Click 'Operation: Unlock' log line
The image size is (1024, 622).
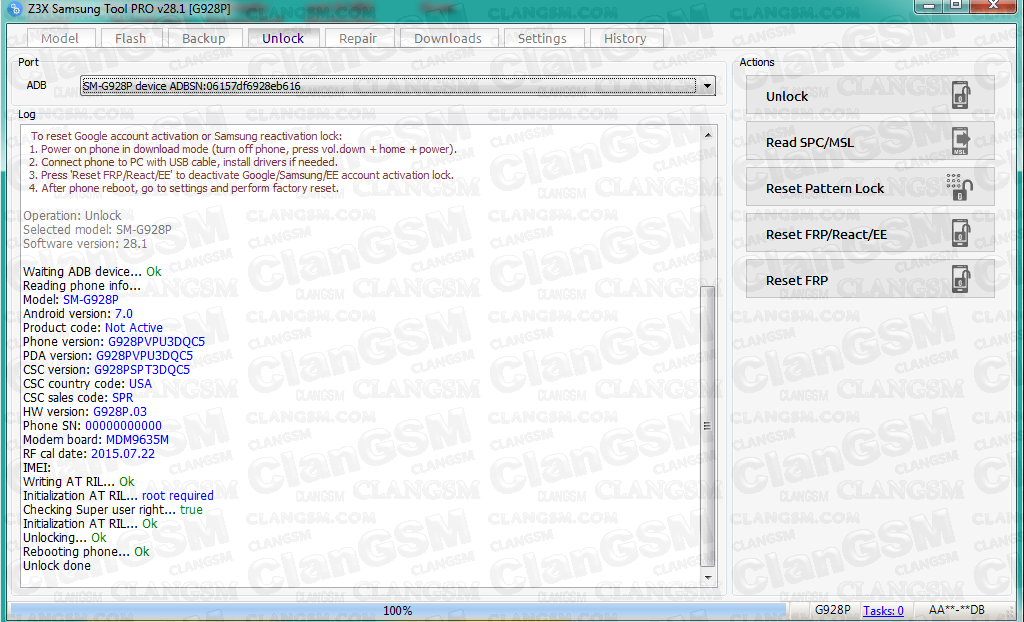[x=72, y=216]
